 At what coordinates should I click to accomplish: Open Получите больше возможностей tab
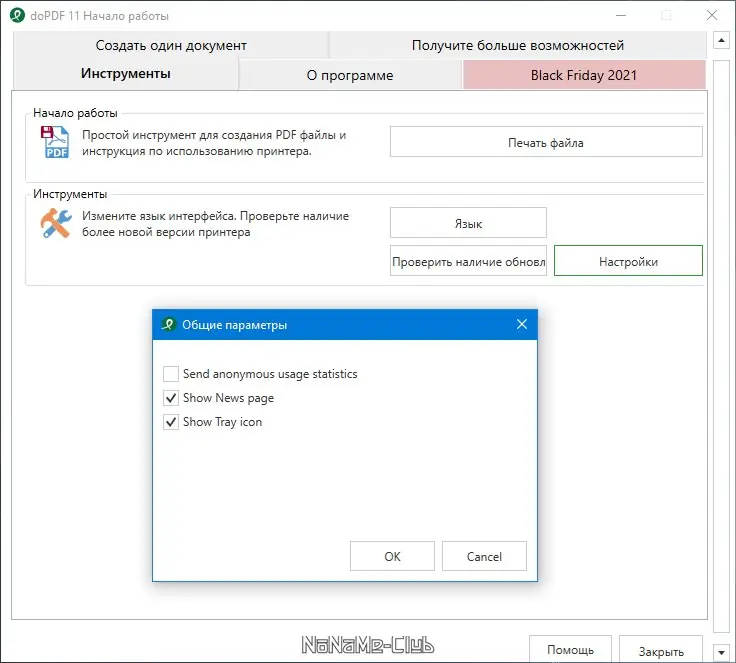518,45
